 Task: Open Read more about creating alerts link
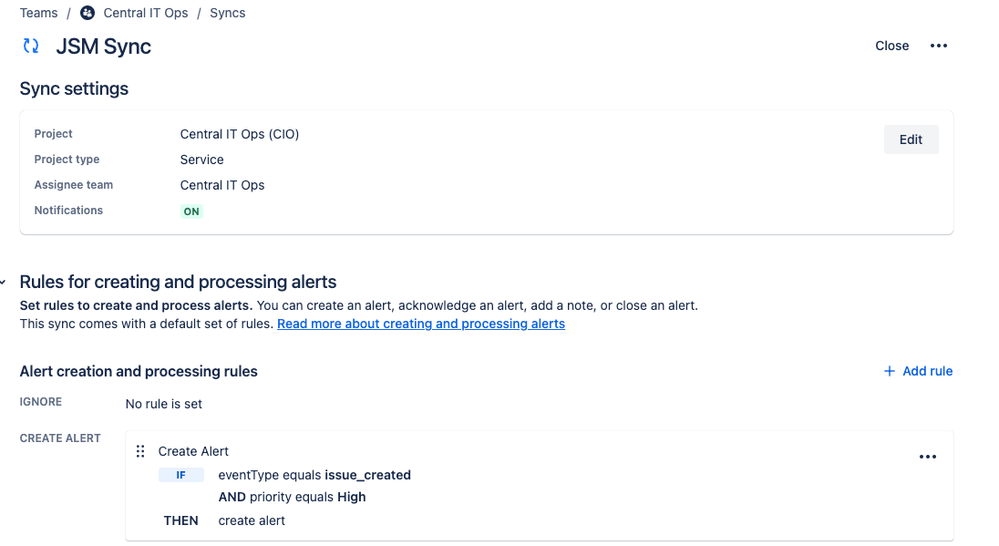[421, 324]
